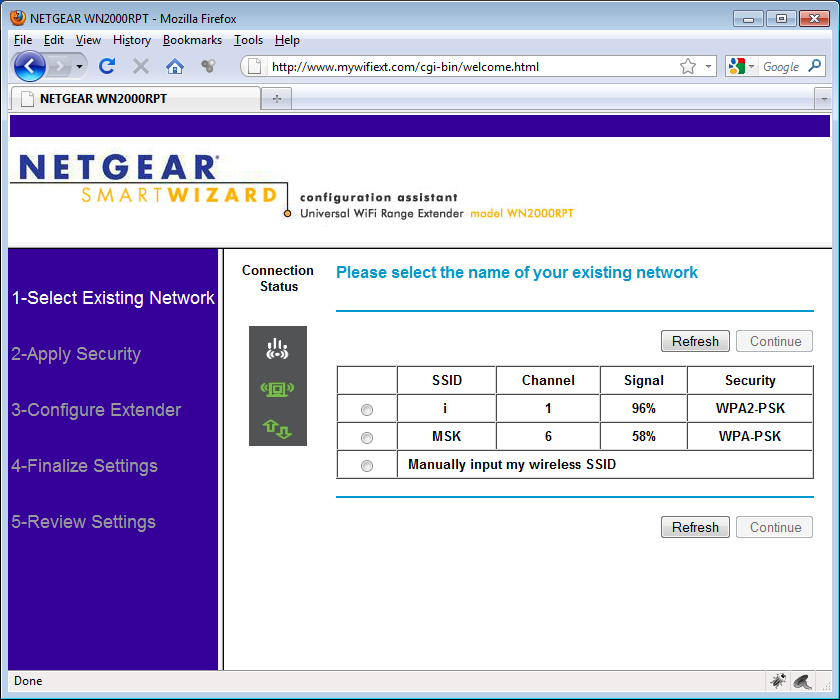This screenshot has width=840, height=700.
Task: Click the Signal column header
Action: click(643, 380)
